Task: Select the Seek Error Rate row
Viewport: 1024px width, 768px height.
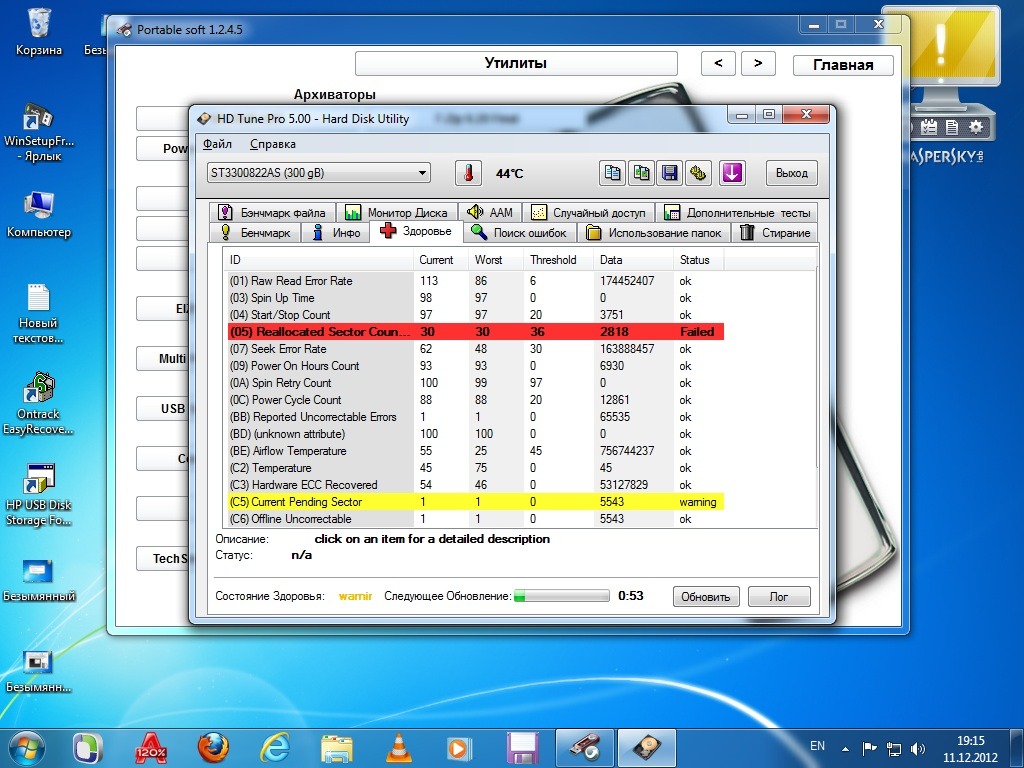Action: coord(475,349)
